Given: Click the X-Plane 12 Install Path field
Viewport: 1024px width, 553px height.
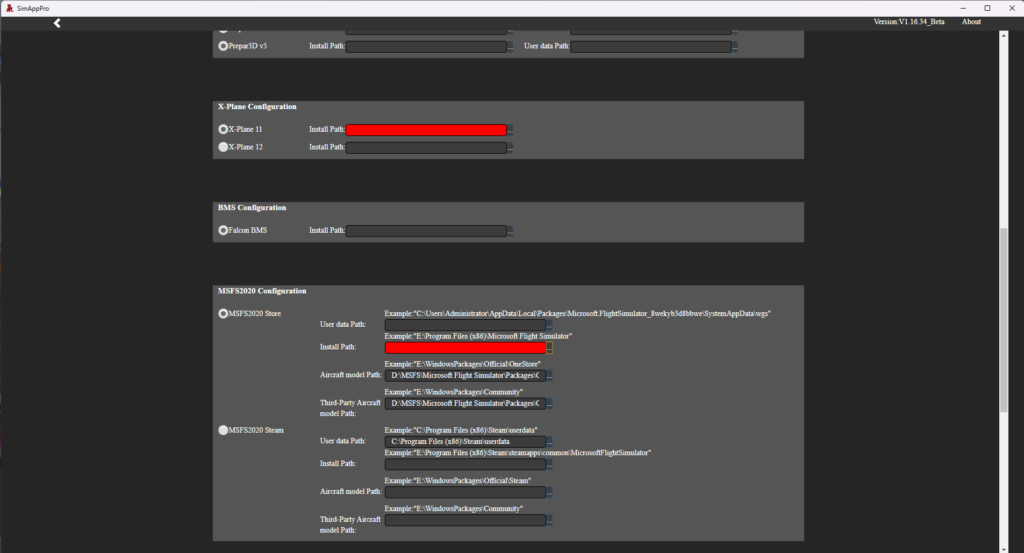Looking at the screenshot, I should click(x=426, y=148).
